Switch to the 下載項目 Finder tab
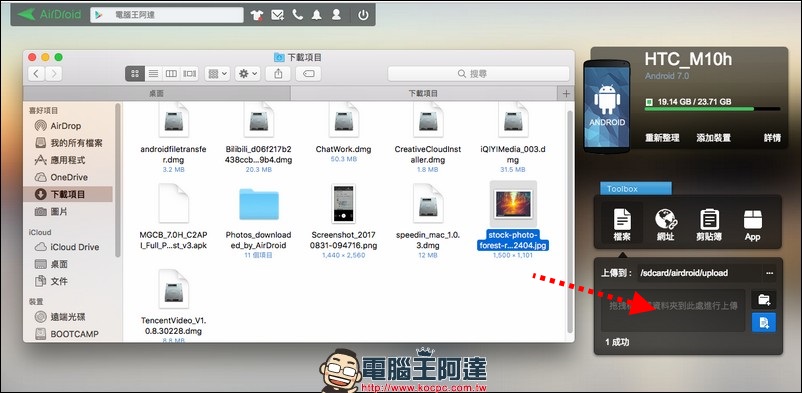802x393 pixels. pos(423,94)
